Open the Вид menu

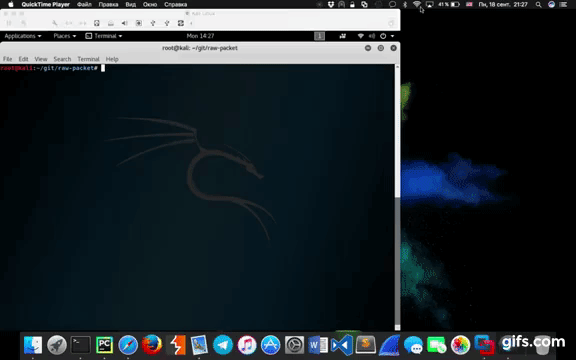(130, 4)
